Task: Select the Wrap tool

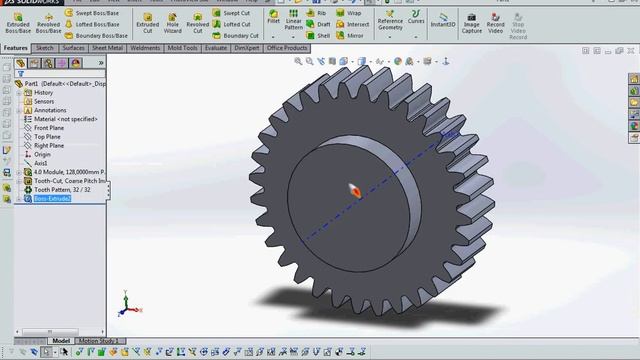Action: click(349, 13)
